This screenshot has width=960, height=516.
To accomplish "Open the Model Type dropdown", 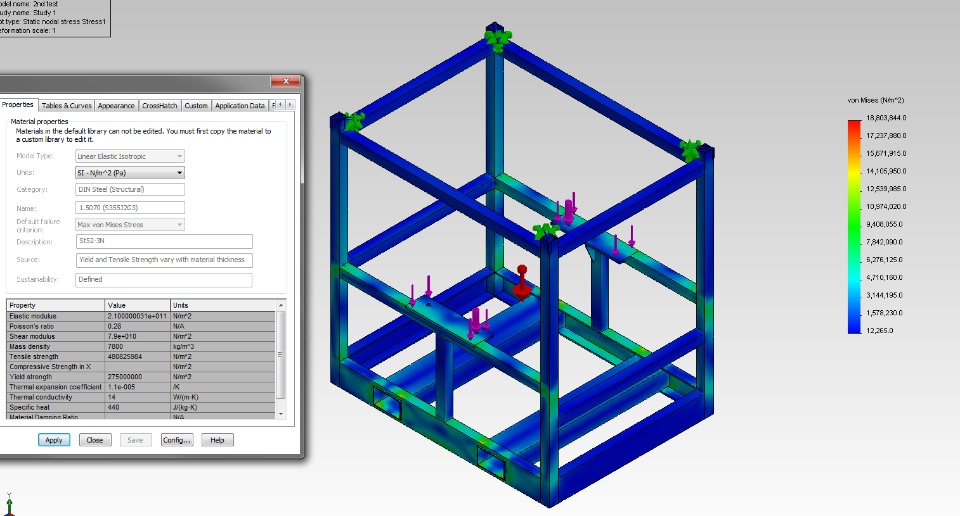I will [130, 156].
